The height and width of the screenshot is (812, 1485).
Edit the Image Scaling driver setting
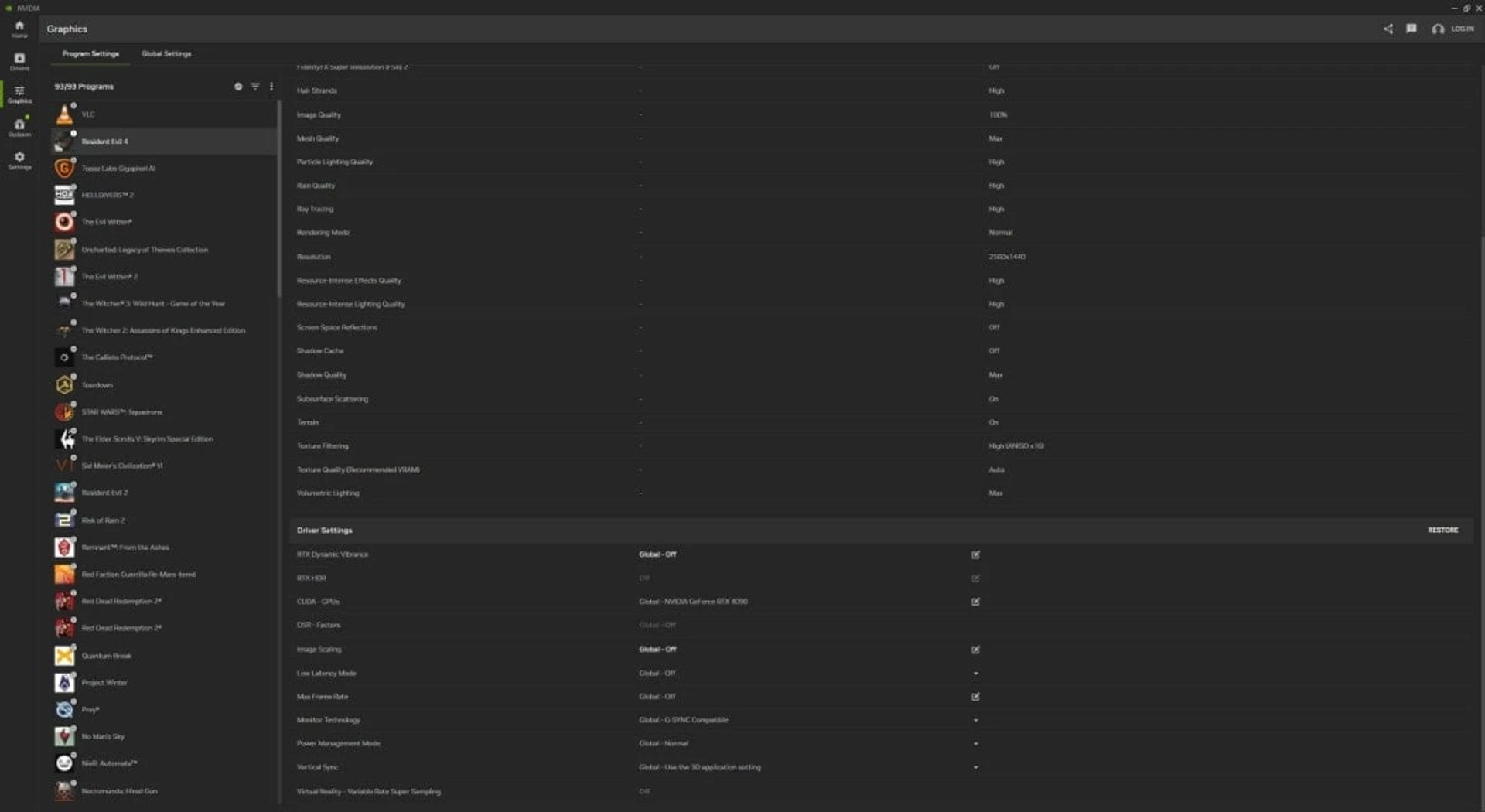(x=975, y=650)
